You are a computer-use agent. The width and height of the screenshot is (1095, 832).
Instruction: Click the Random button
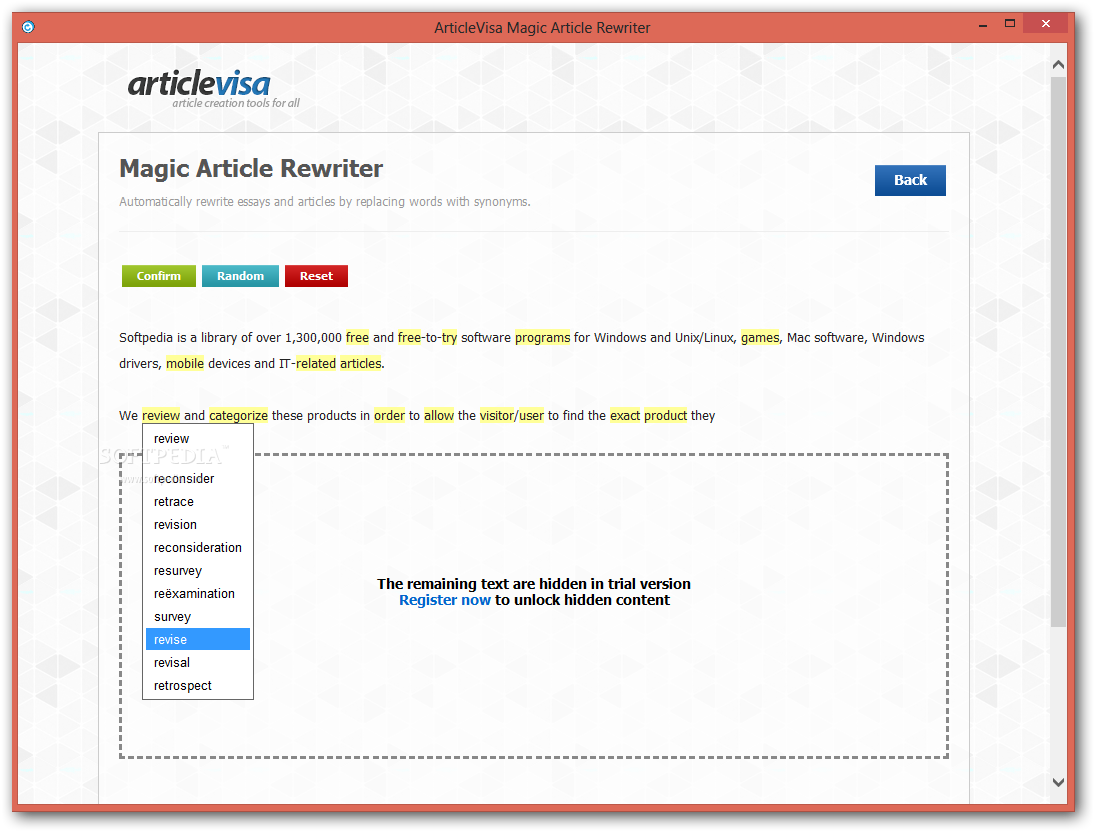pos(240,276)
